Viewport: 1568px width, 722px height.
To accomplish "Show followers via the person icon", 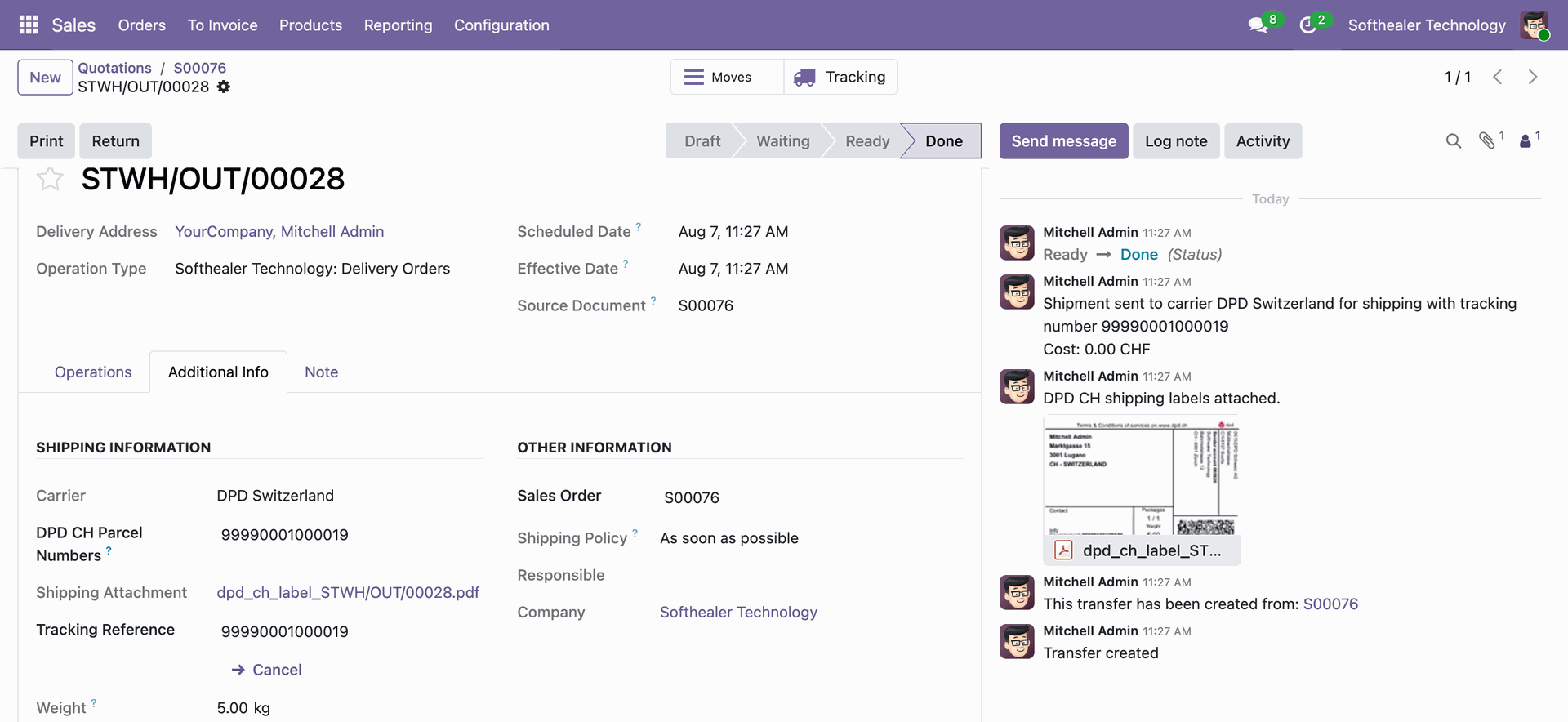I will coord(1525,141).
